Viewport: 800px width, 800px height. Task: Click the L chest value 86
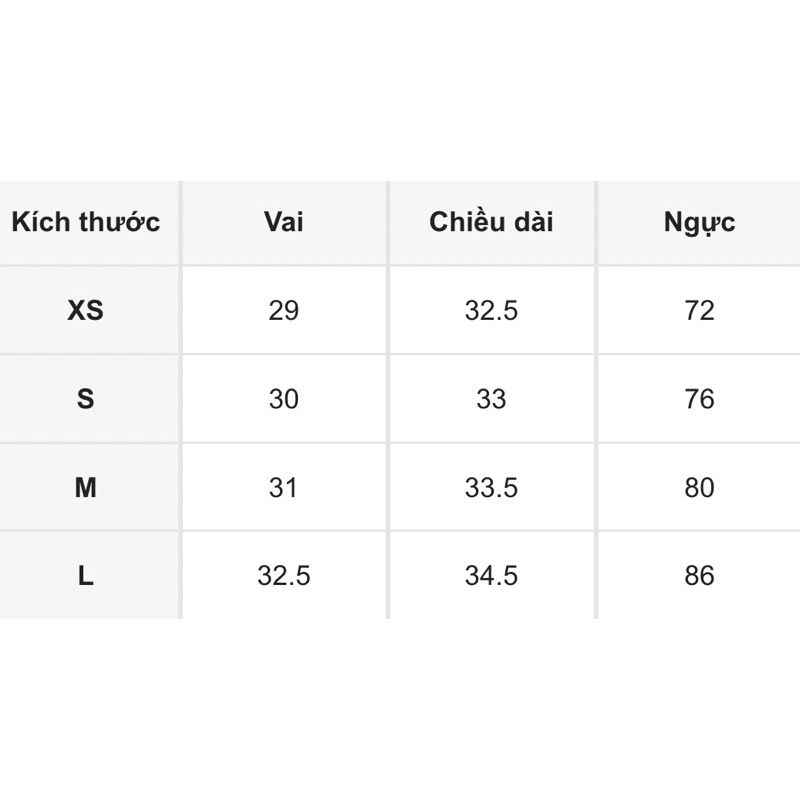click(699, 576)
